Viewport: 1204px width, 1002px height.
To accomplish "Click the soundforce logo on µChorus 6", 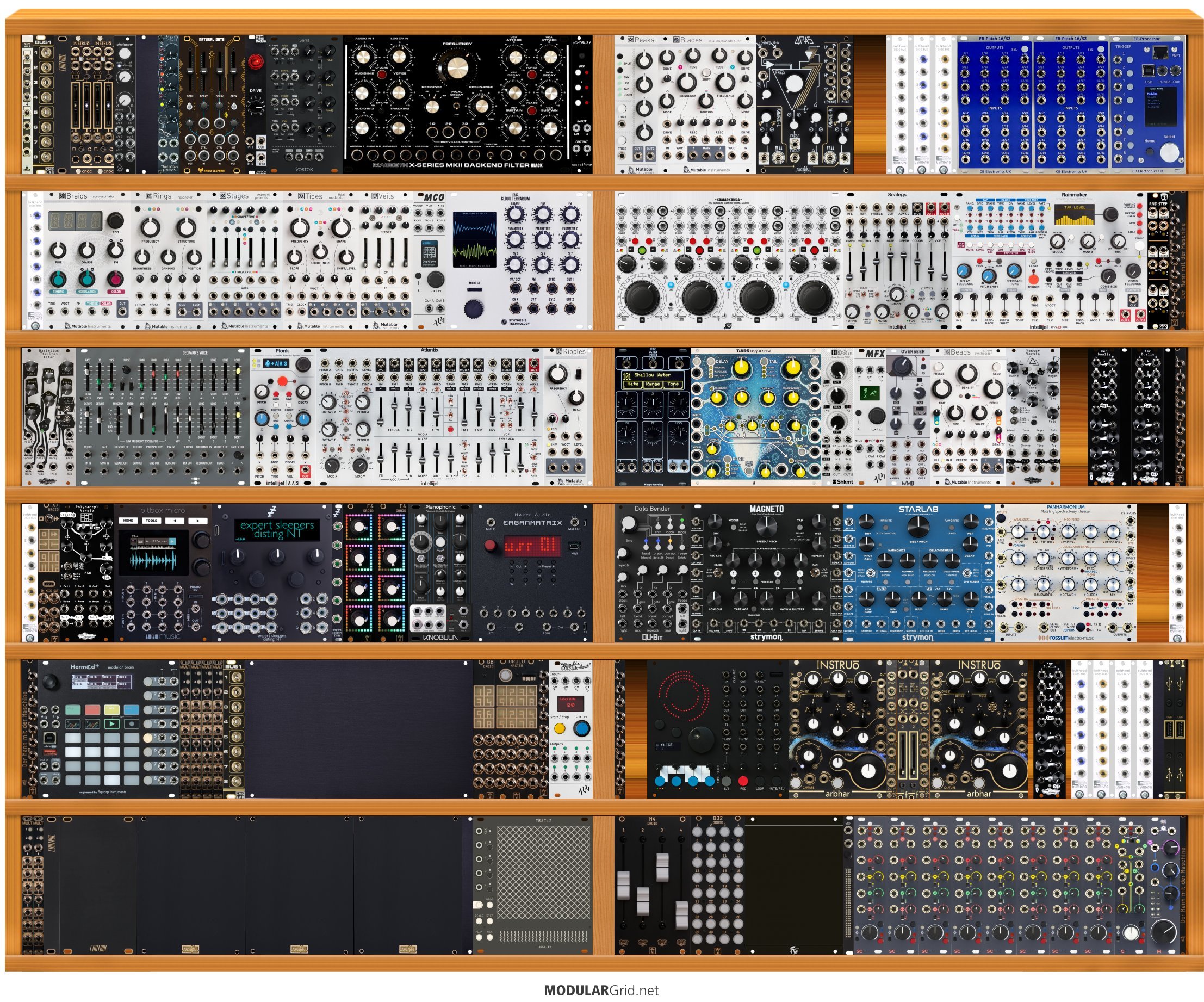I will tap(581, 166).
